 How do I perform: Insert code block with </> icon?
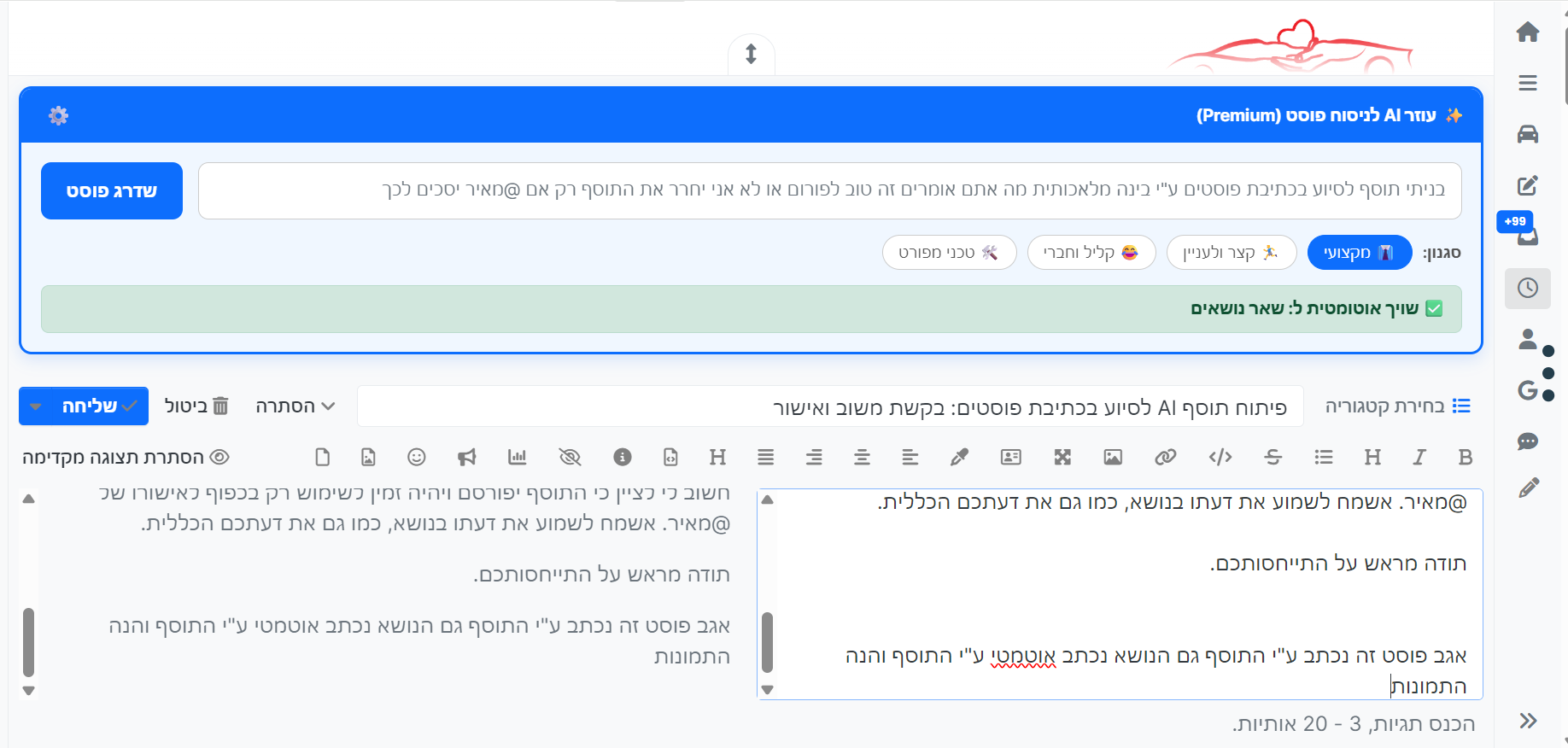[1220, 457]
